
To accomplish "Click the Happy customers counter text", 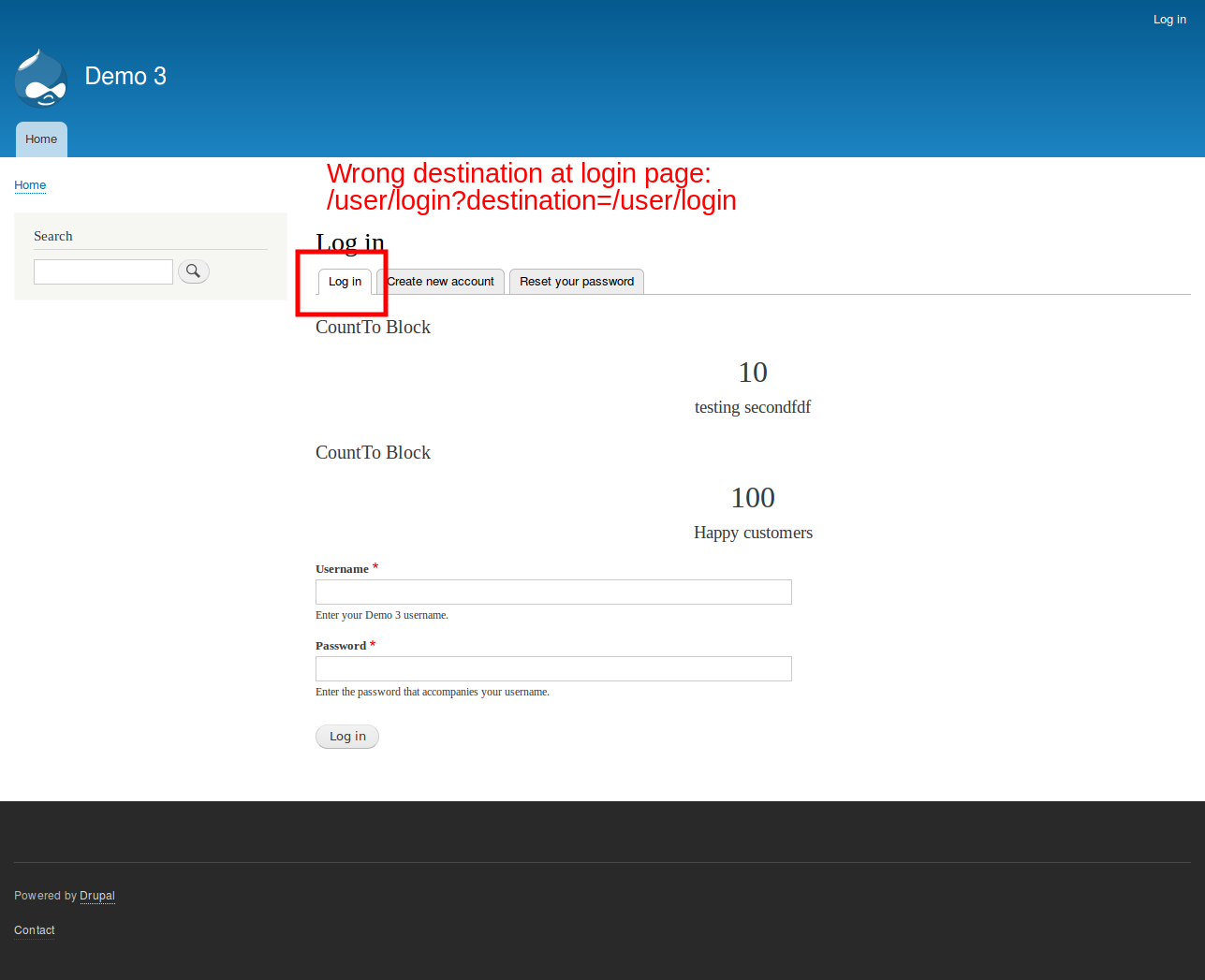I will (x=753, y=532).
